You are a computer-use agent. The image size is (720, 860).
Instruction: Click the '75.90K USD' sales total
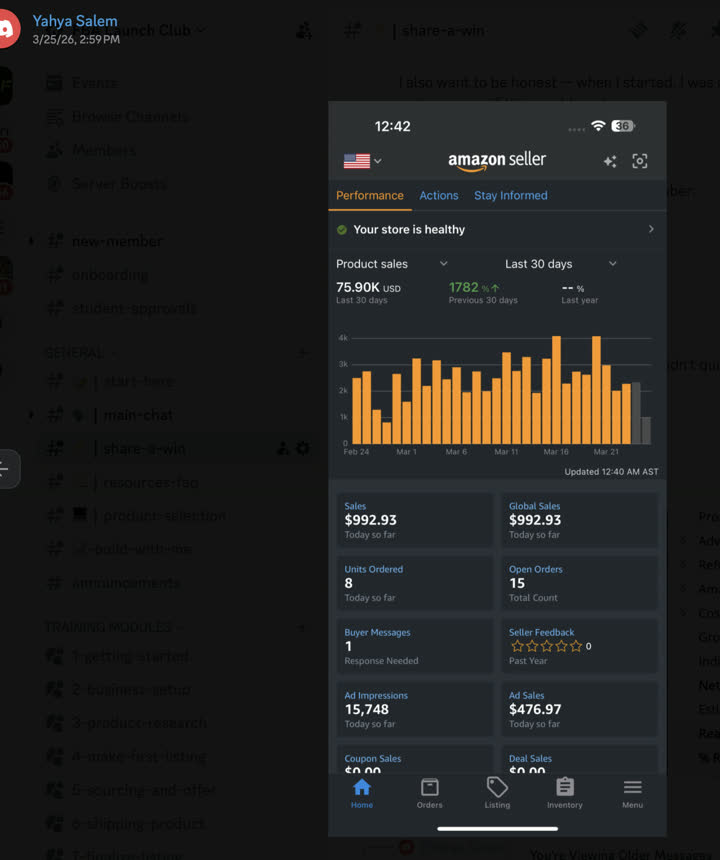point(368,287)
